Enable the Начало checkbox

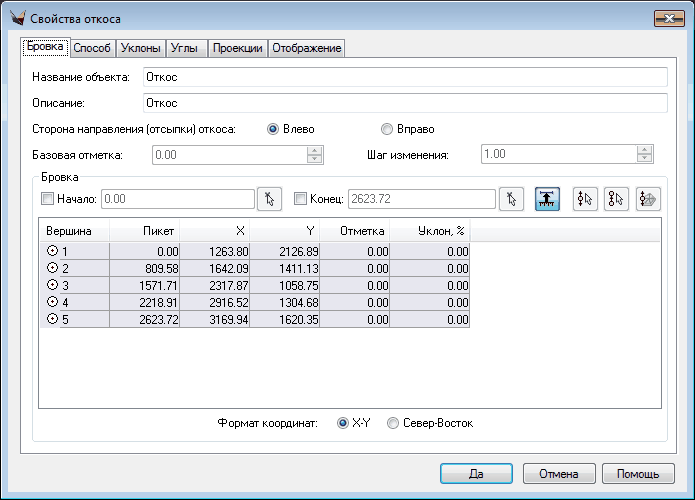point(47,199)
